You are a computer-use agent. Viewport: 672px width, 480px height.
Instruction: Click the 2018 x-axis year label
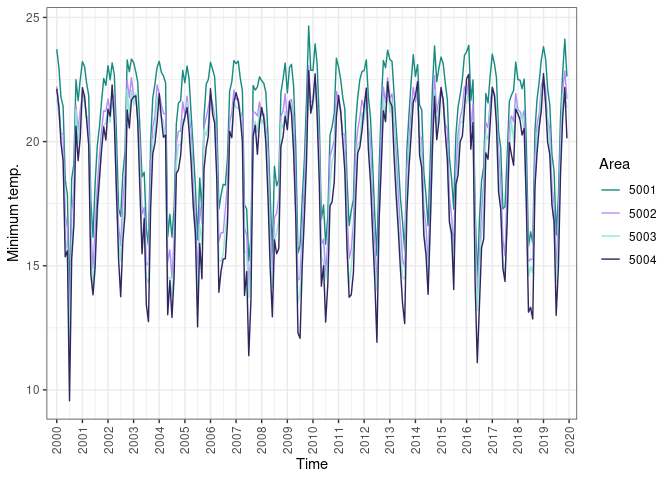(x=518, y=438)
